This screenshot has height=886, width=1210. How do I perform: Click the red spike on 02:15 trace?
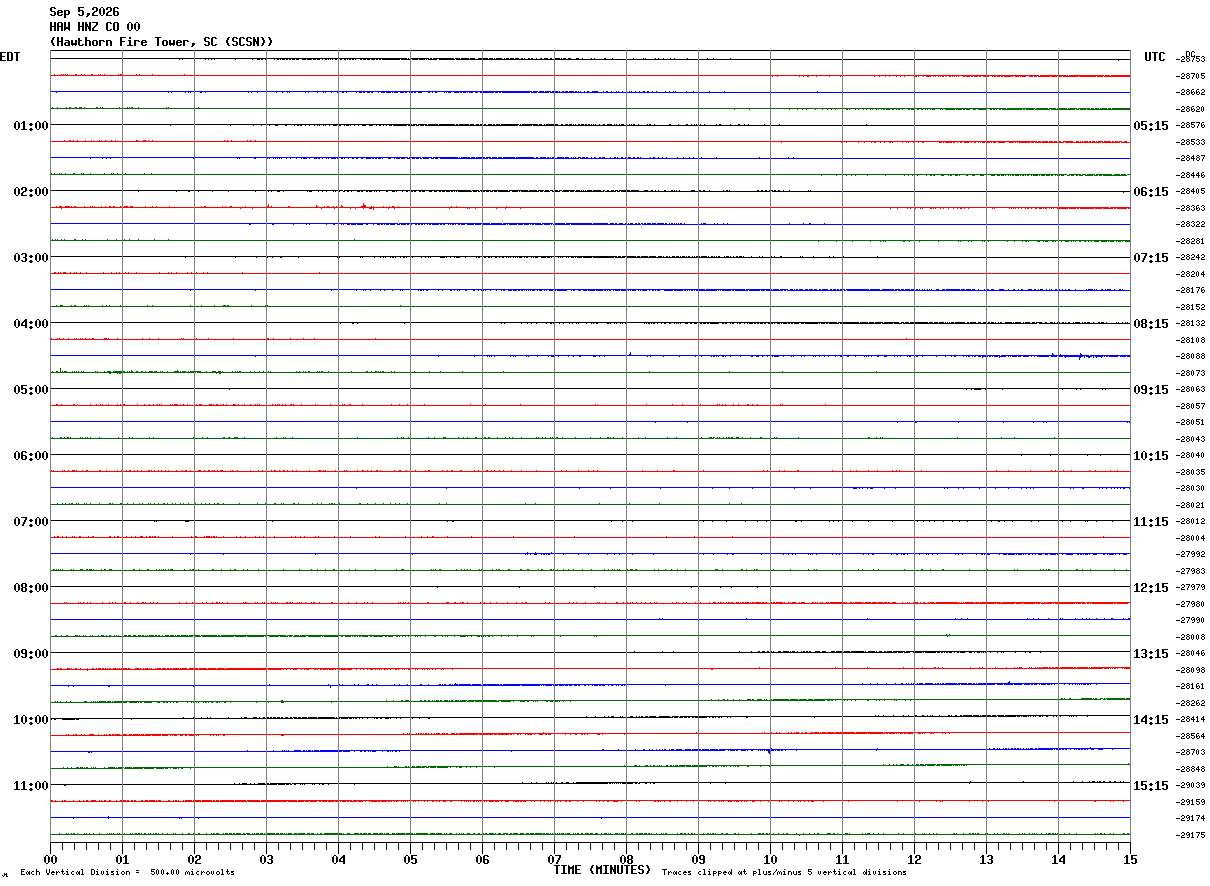point(365,206)
